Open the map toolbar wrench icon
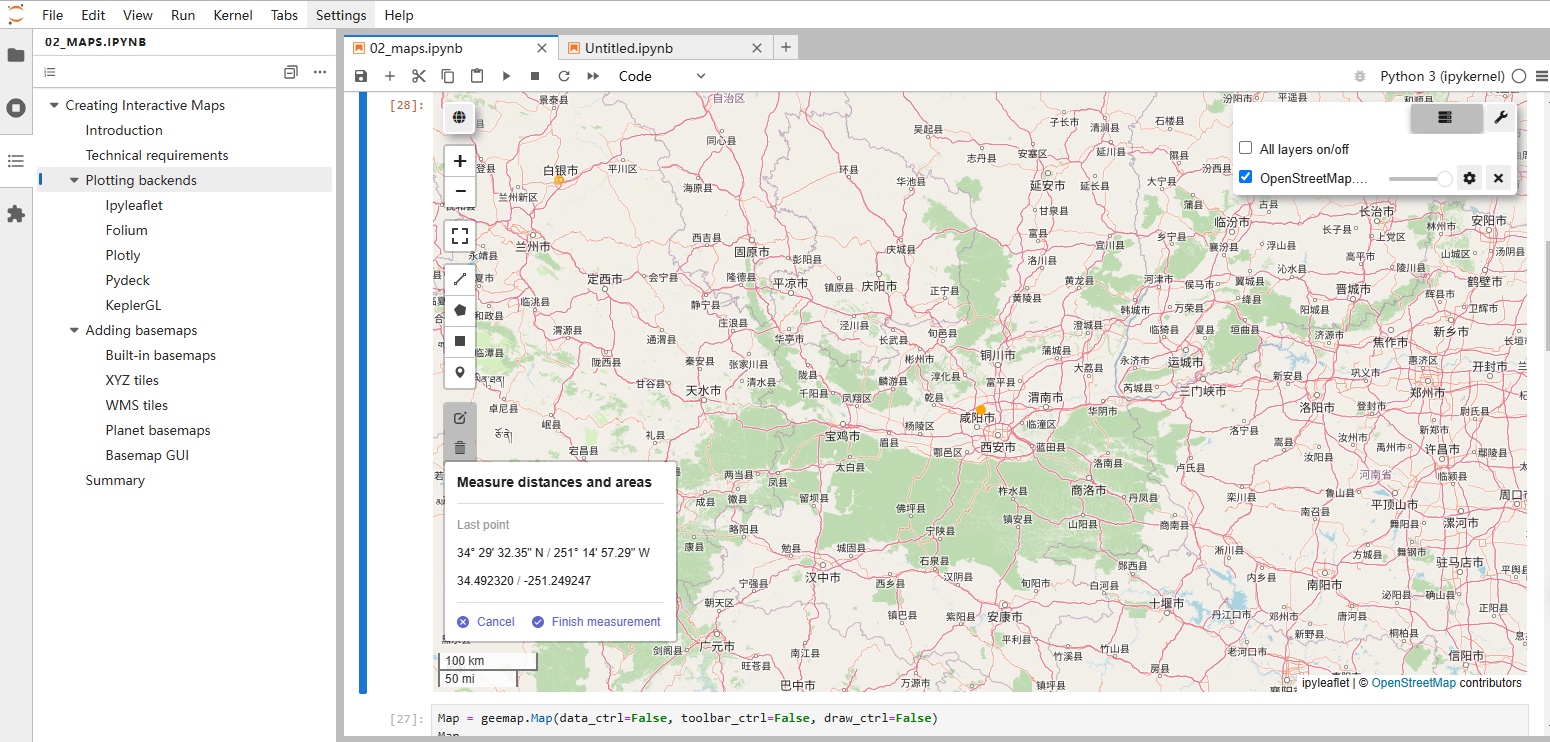Image resolution: width=1550 pixels, height=742 pixels. tap(1500, 118)
